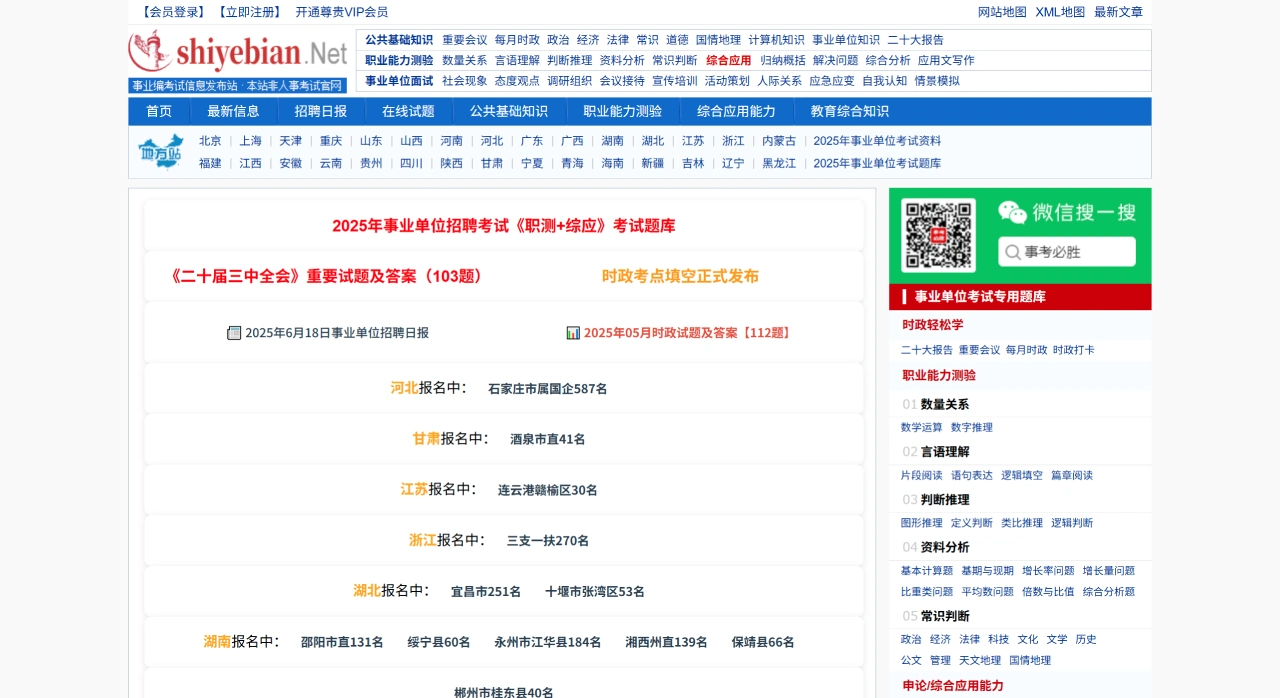Open 招聘日报 navigation tab
Image resolution: width=1280 pixels, height=698 pixels.
tap(321, 111)
